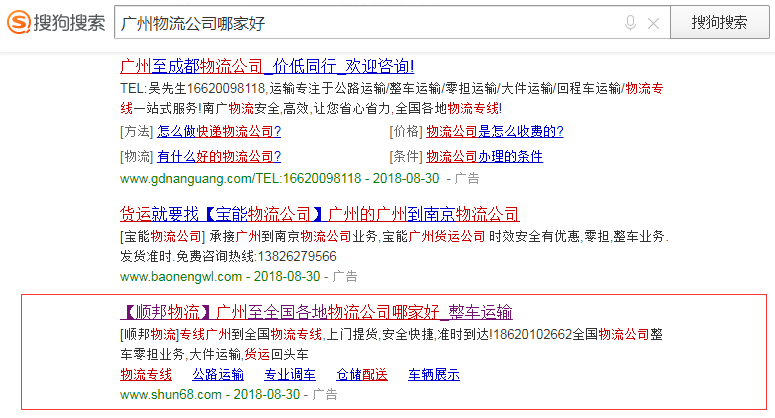Open result 广州至成都物流公司_价低同行_欢迎咨询

point(267,66)
